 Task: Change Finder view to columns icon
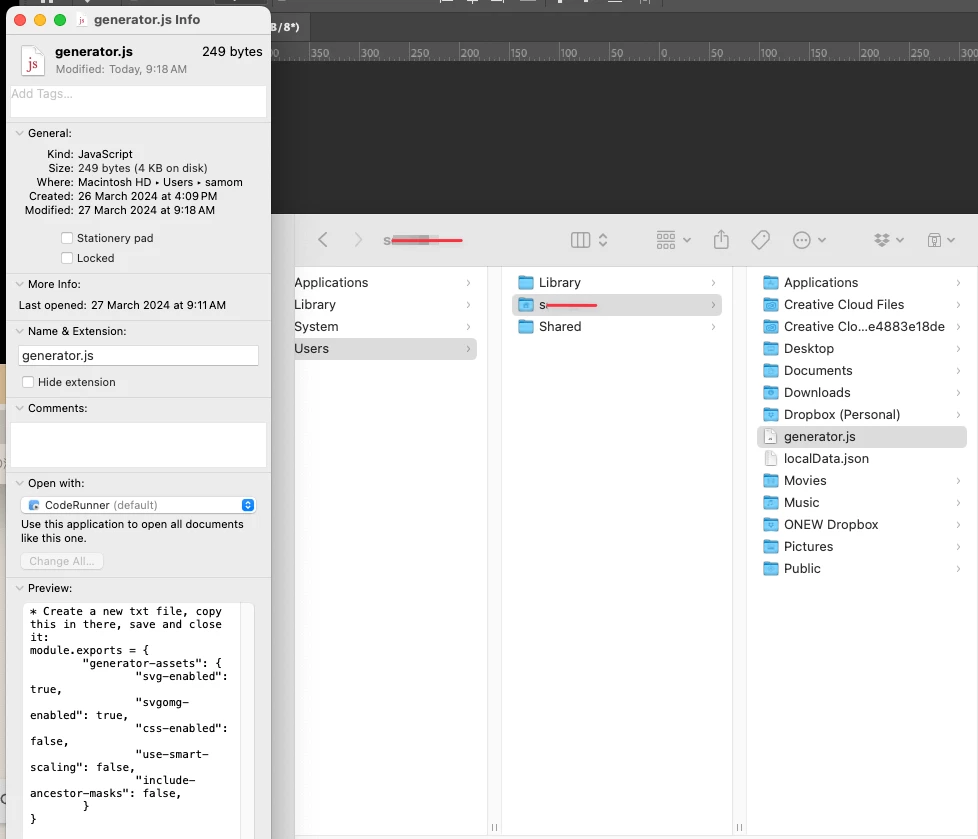580,240
